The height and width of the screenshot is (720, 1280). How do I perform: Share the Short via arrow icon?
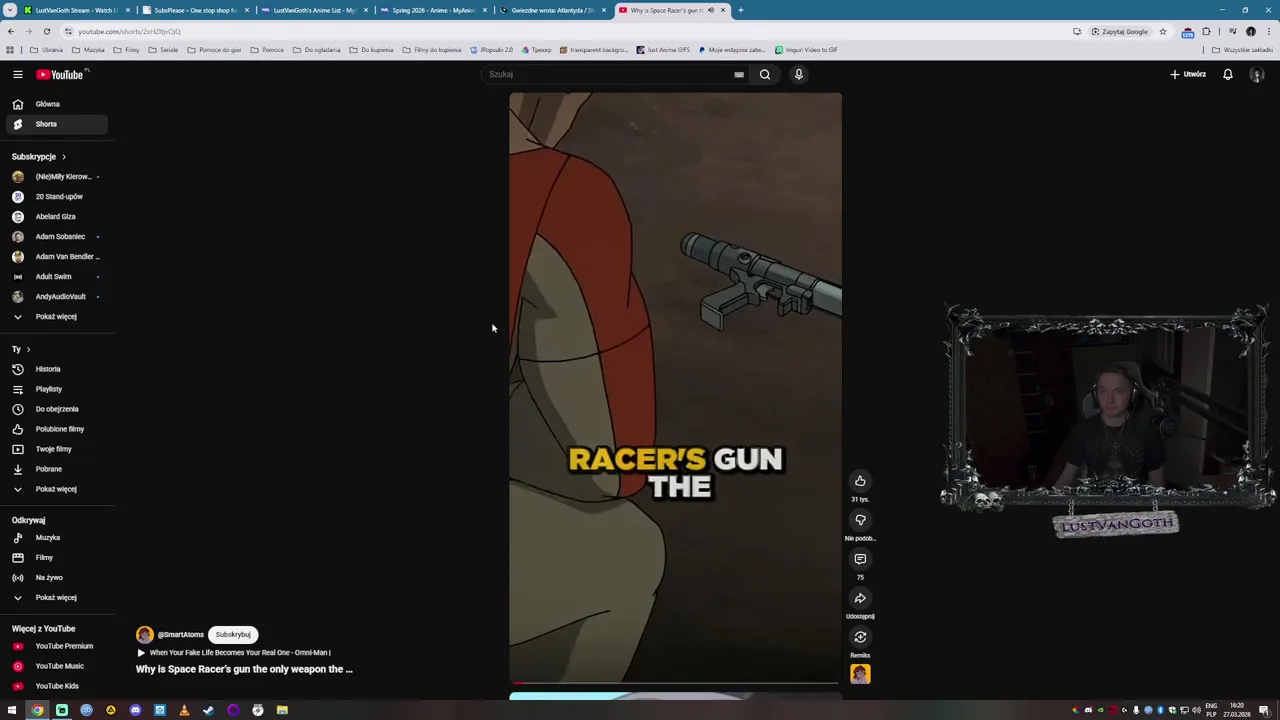[x=860, y=598]
